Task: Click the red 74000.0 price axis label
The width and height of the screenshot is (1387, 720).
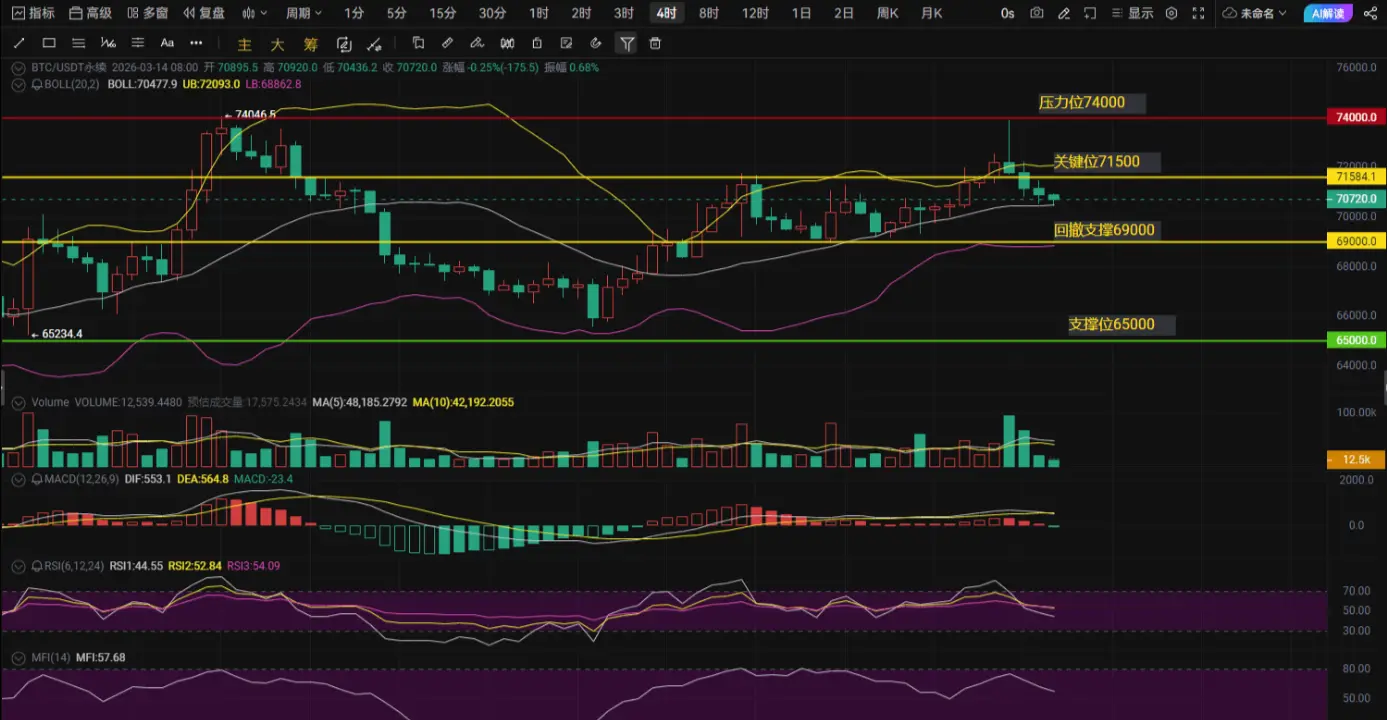Action: tap(1355, 117)
